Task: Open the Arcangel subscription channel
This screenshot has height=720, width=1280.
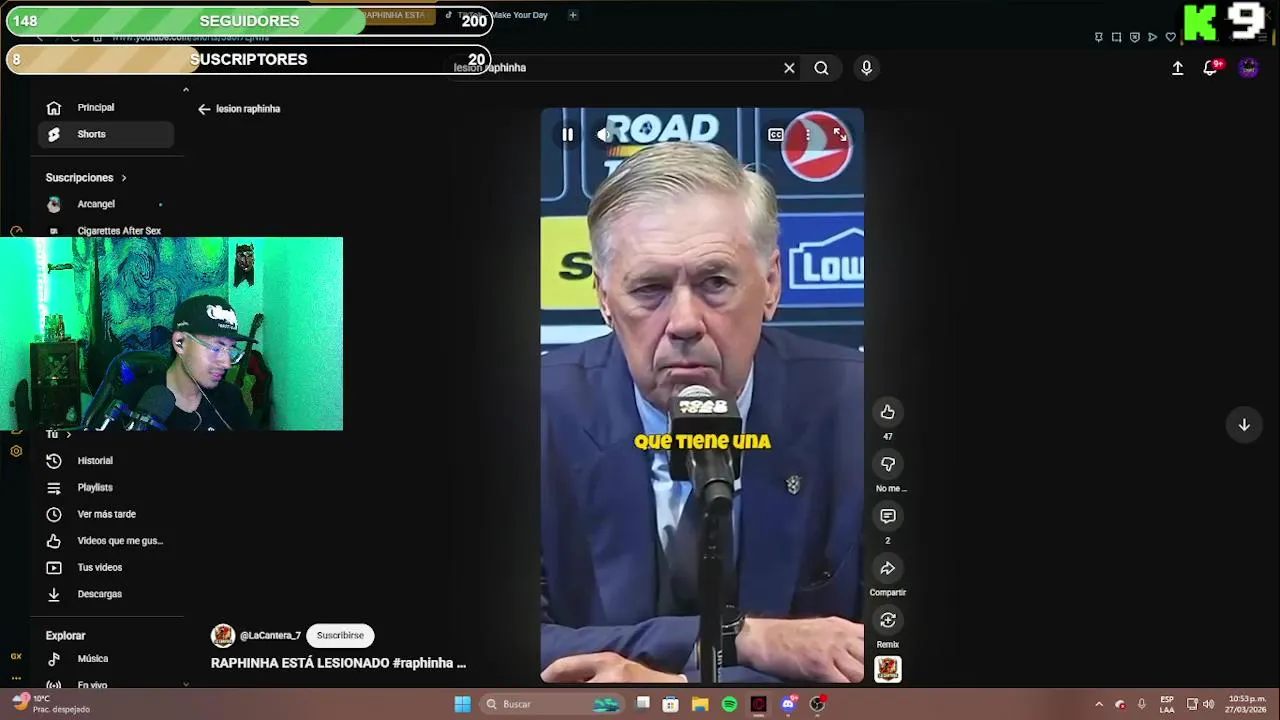Action: coord(106,204)
